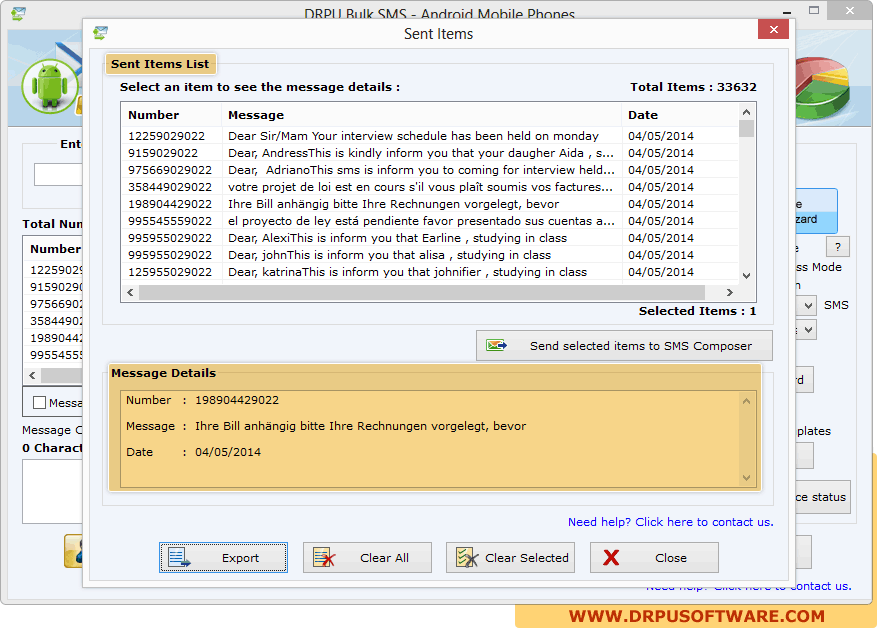The image size is (877, 628).
Task: Select row with number 9159029022
Action: (430, 153)
